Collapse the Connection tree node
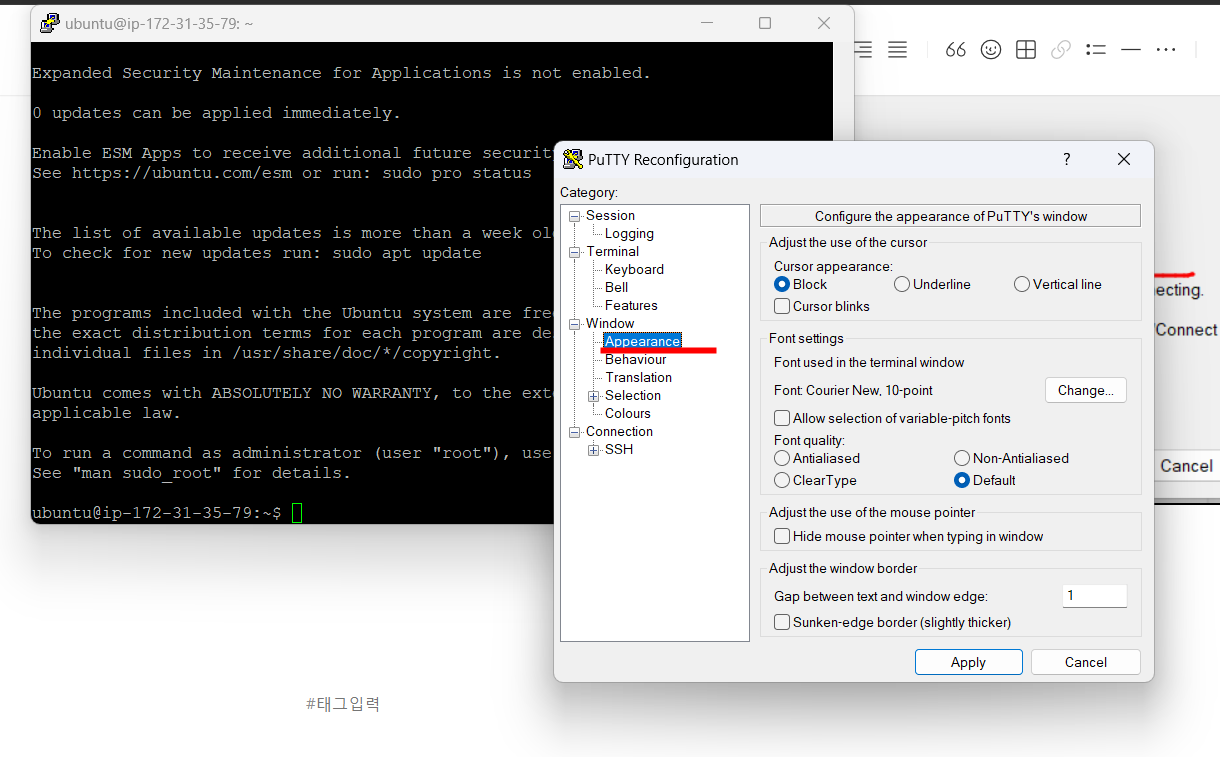The width and height of the screenshot is (1220, 757). 575,431
